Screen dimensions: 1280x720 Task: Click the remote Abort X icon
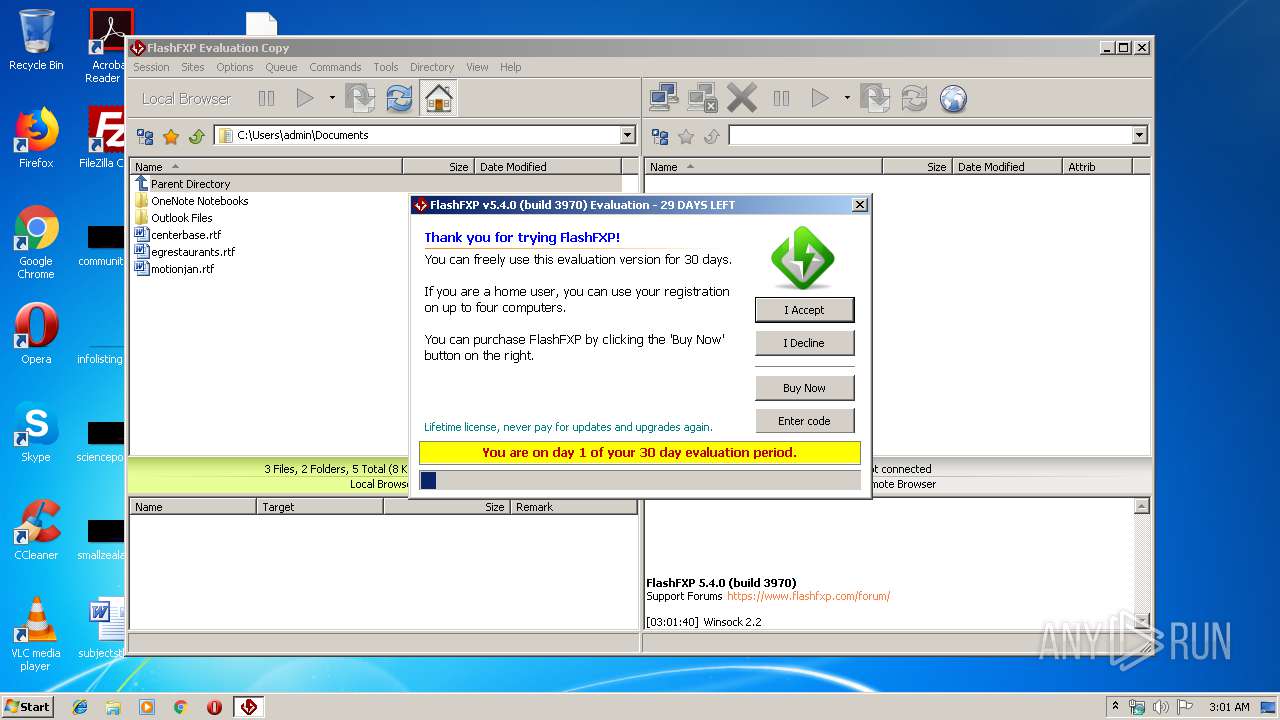(742, 98)
